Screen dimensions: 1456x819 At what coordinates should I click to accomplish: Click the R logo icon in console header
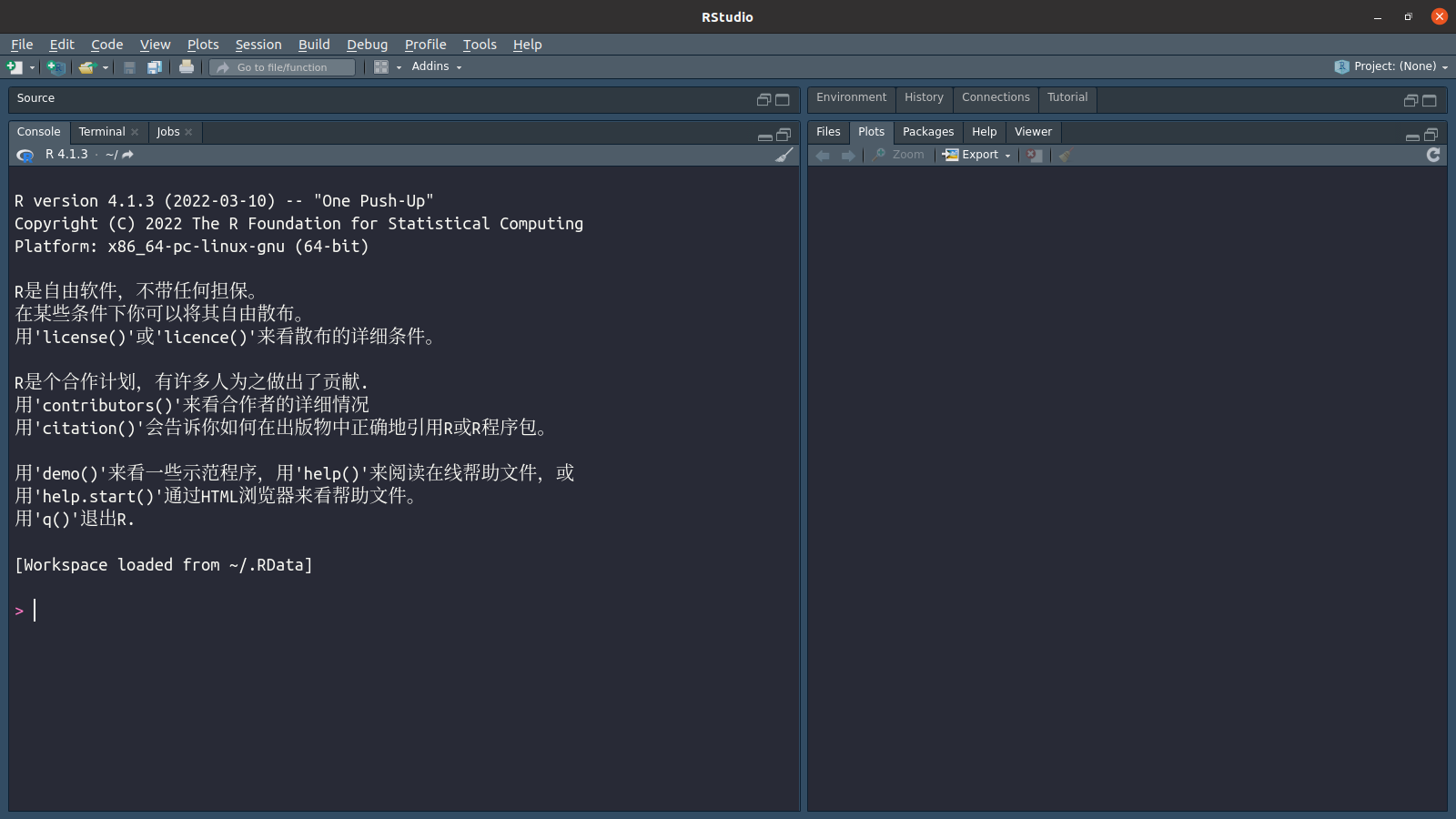click(25, 156)
